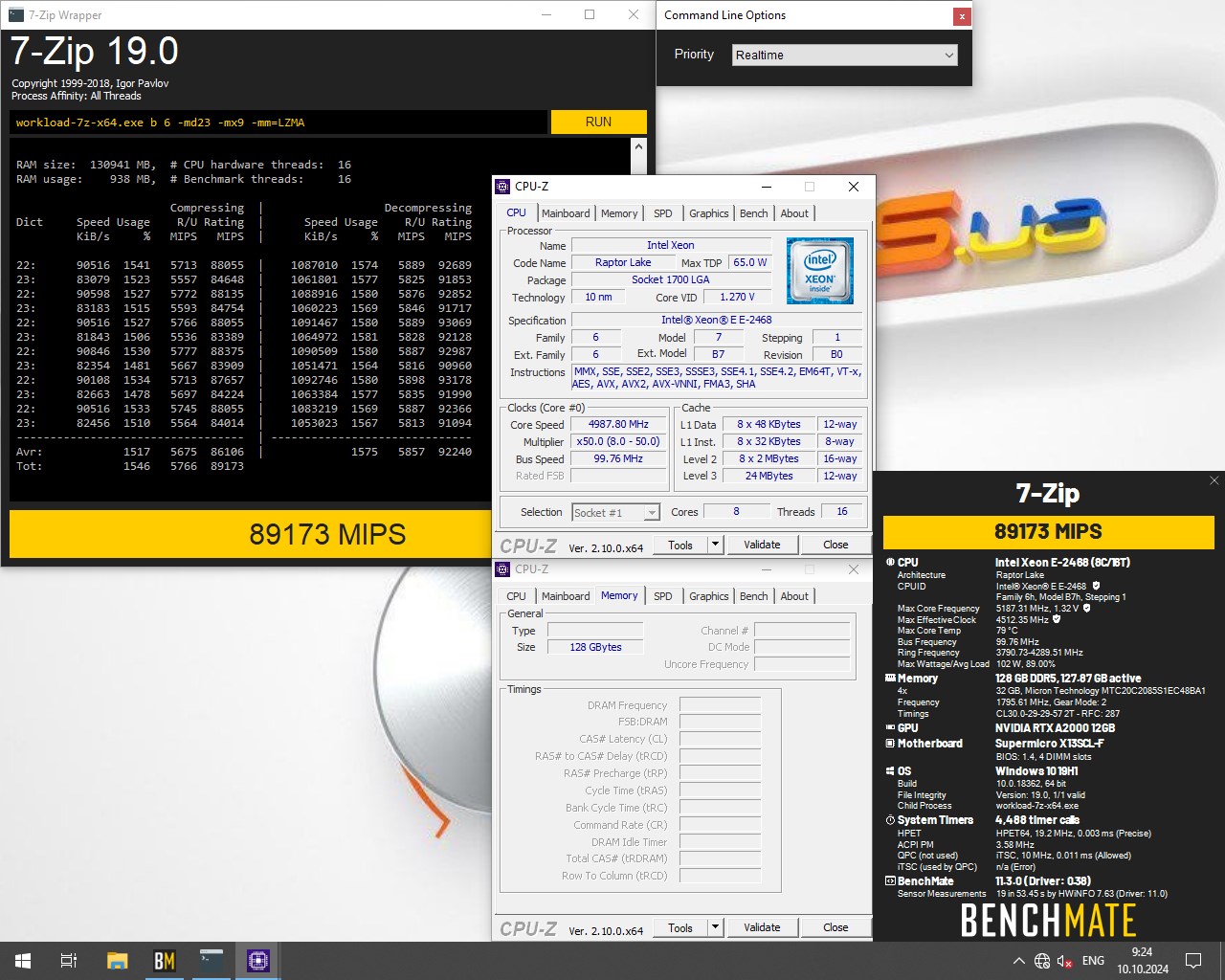Open Socket #1 selection dropdown
Viewport: 1225px width, 980px height.
click(x=615, y=513)
